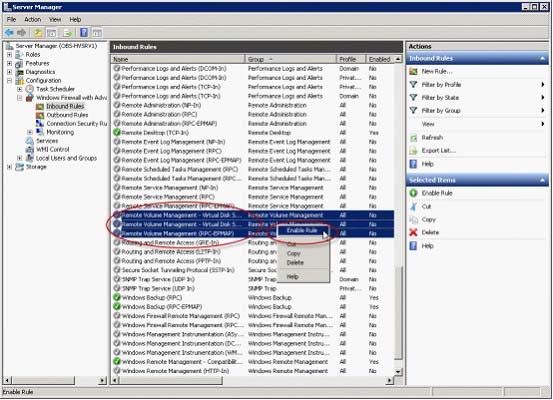Collapse the Configuration tree node

10,80
